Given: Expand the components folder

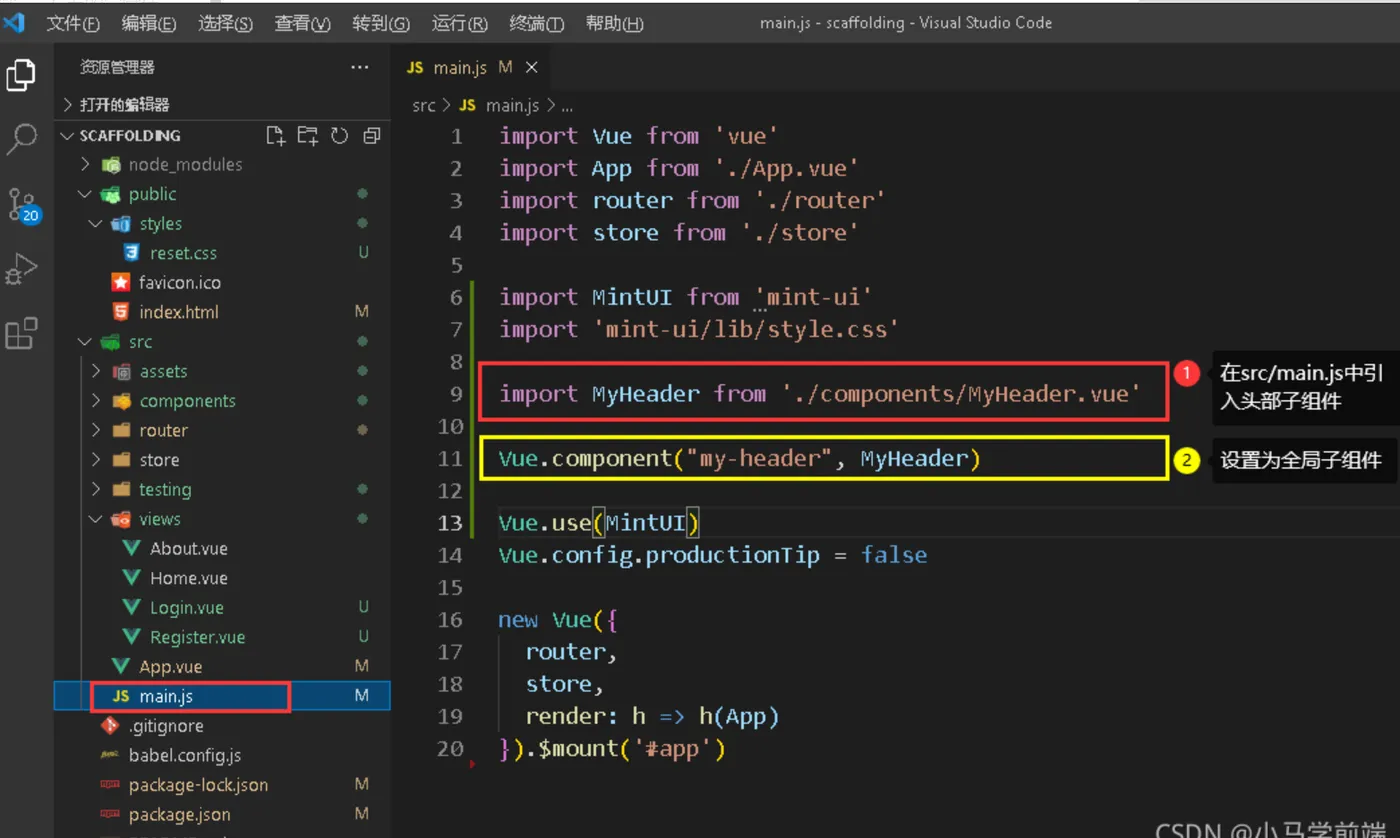Looking at the screenshot, I should 96,401.
